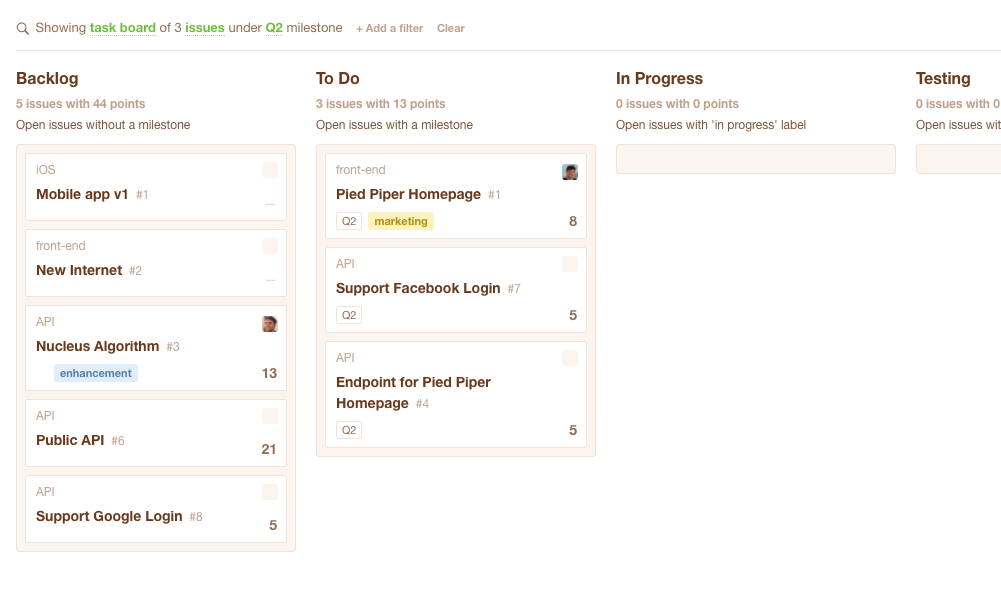Click empty assignee box on Mobile app v1
This screenshot has height=594, width=1001.
pos(270,170)
